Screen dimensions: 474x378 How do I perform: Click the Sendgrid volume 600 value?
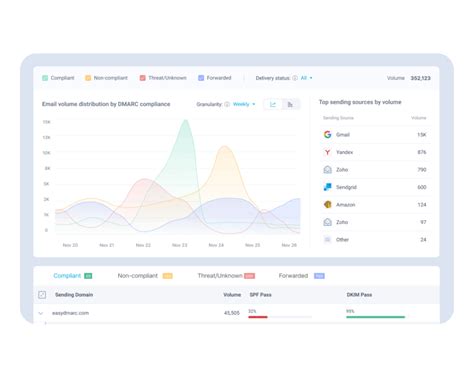coord(422,187)
